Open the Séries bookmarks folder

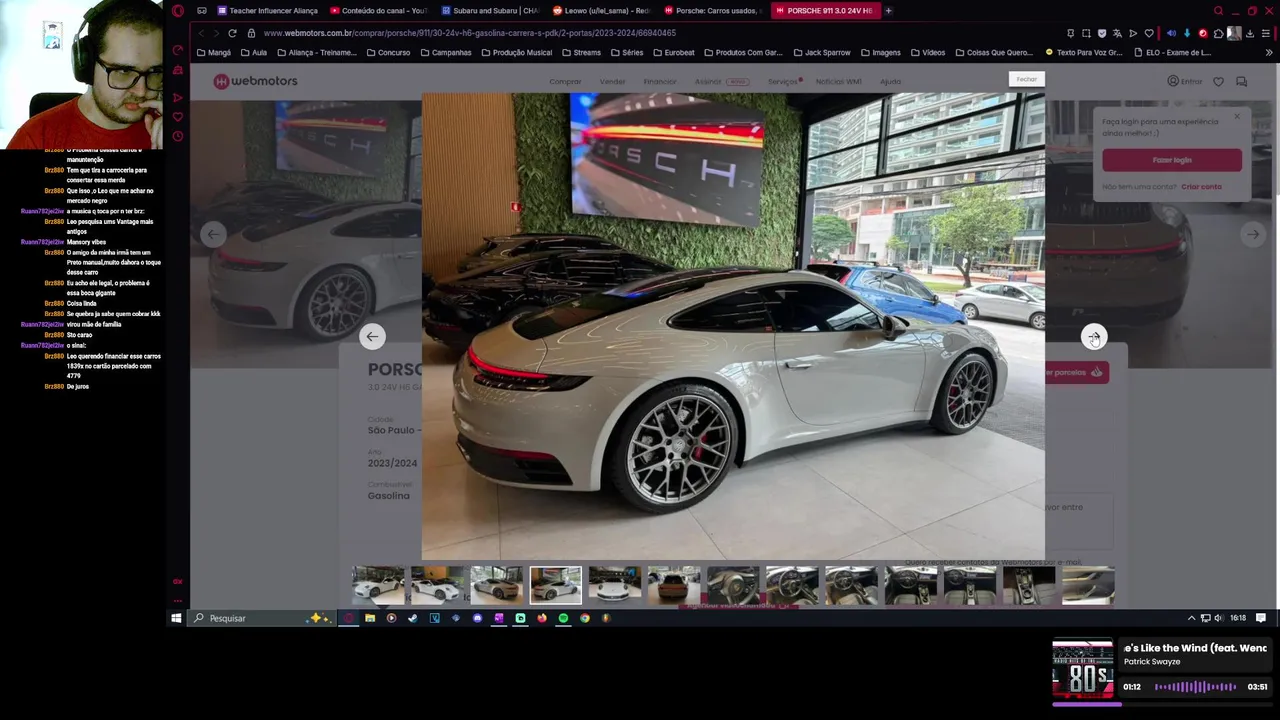[x=626, y=52]
